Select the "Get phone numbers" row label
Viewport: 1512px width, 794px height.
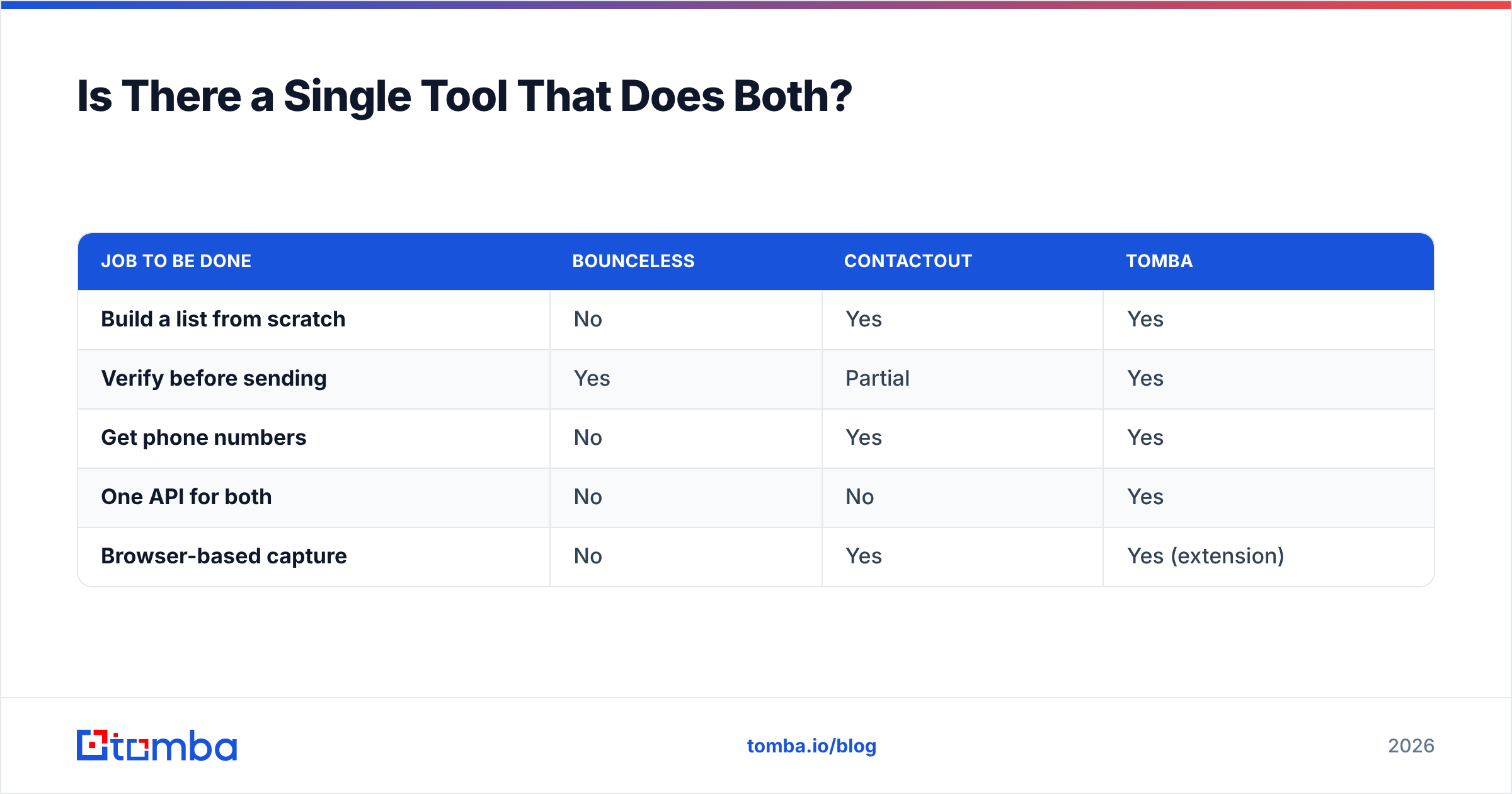(203, 437)
